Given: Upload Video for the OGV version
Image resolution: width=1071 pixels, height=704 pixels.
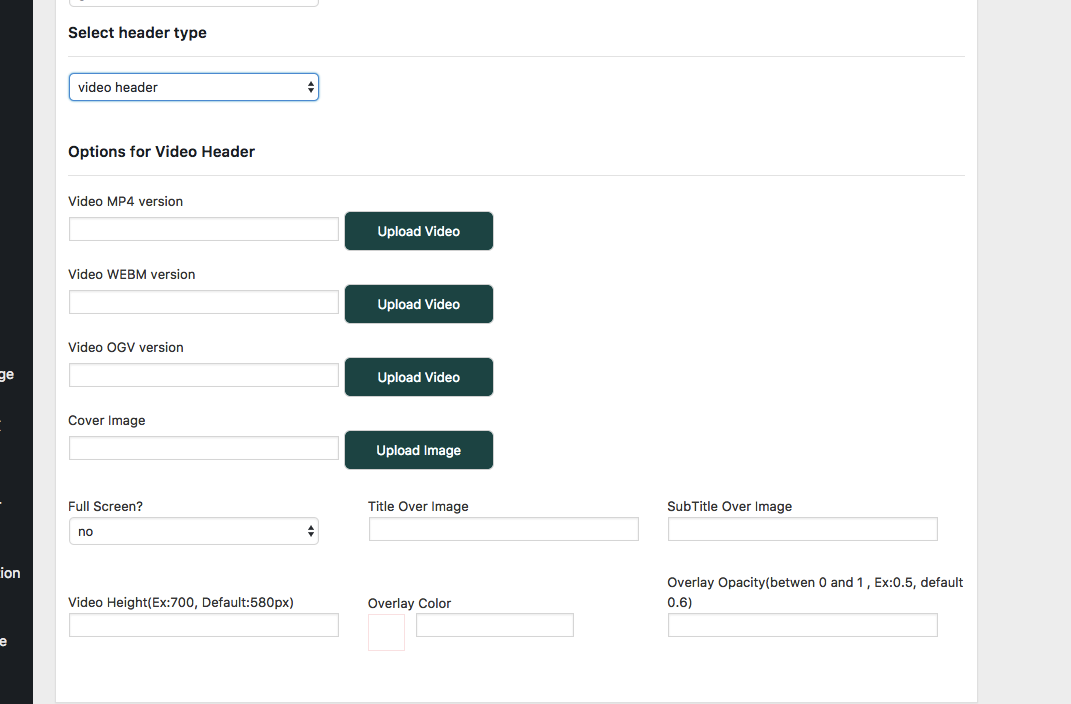Looking at the screenshot, I should 419,377.
